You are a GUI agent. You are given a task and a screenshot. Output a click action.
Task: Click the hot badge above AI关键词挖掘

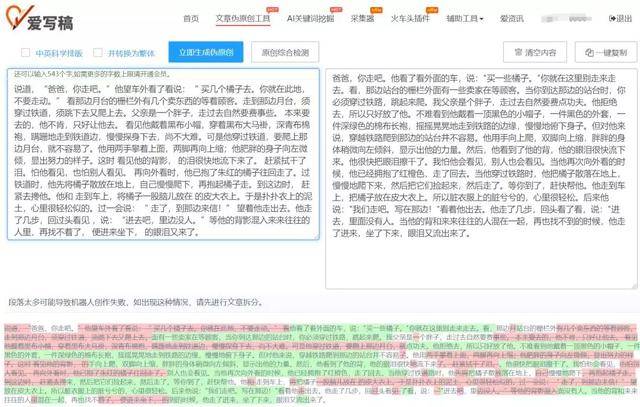[336, 9]
